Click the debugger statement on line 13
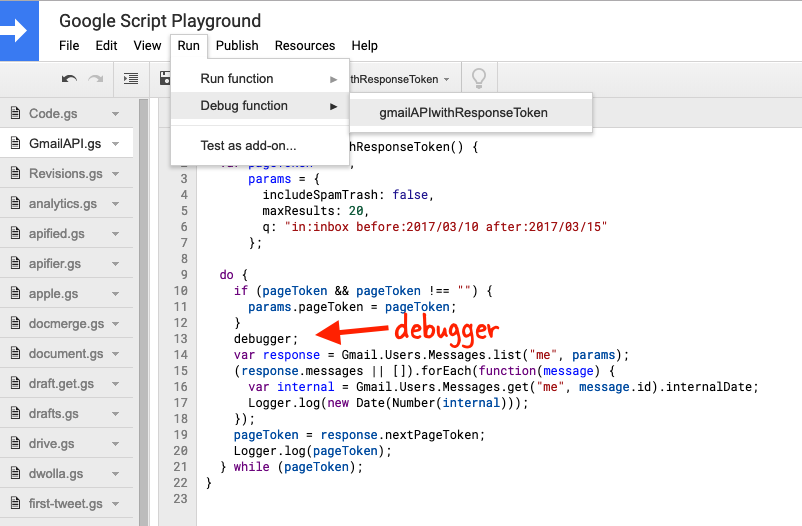The image size is (802, 526). tap(266, 339)
